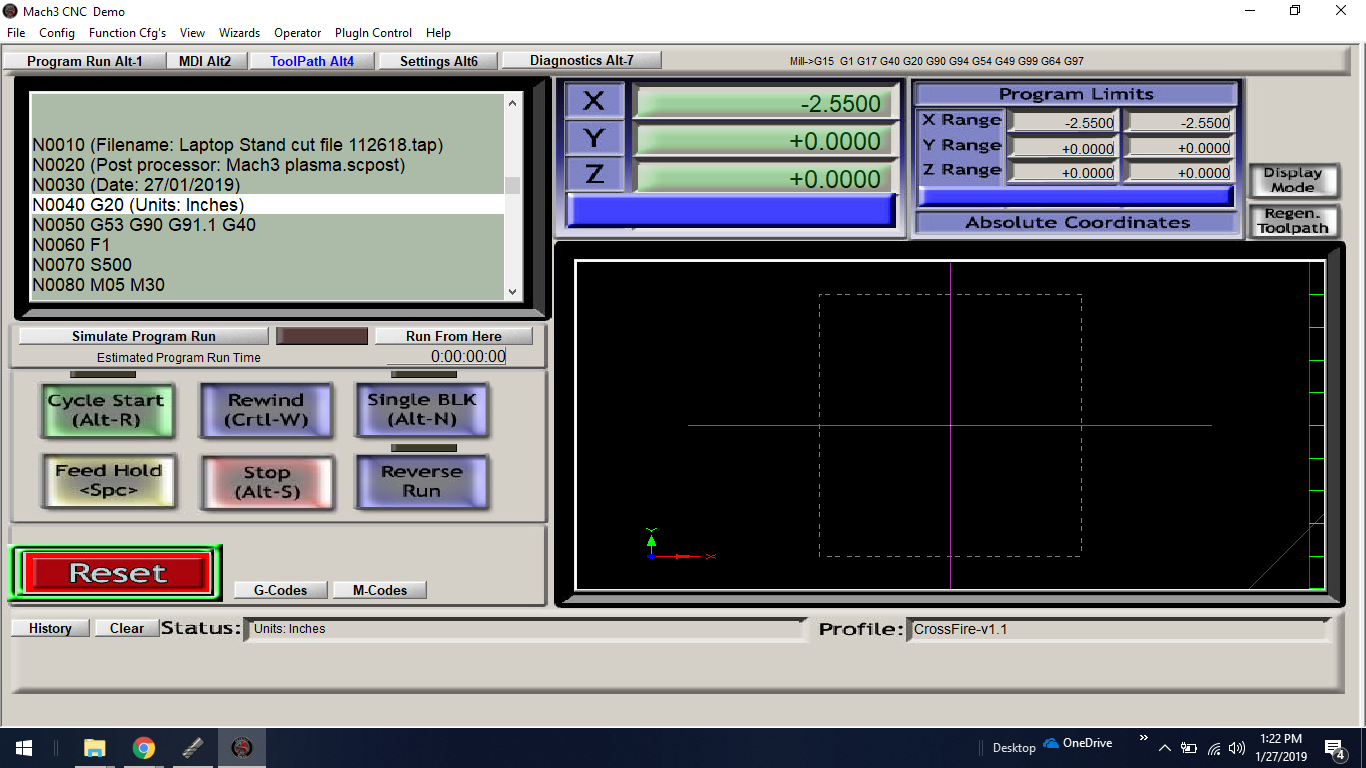This screenshot has width=1366, height=768.
Task: Click the Estimated Program Run Time field
Action: [447, 356]
